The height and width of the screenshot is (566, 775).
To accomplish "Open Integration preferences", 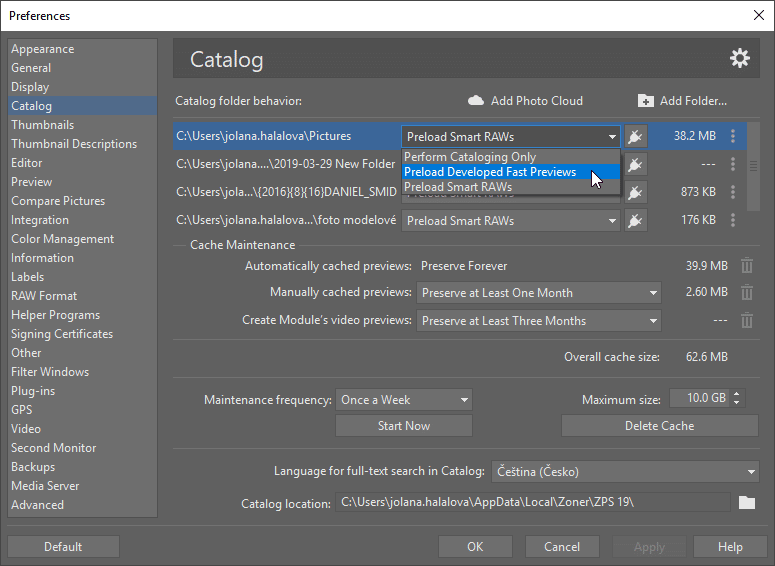I will coord(83,220).
